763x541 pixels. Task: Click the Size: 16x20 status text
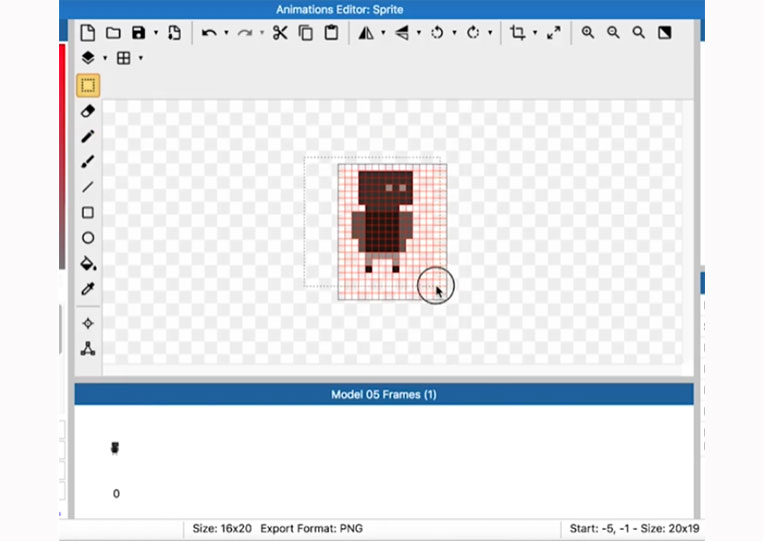(222, 528)
